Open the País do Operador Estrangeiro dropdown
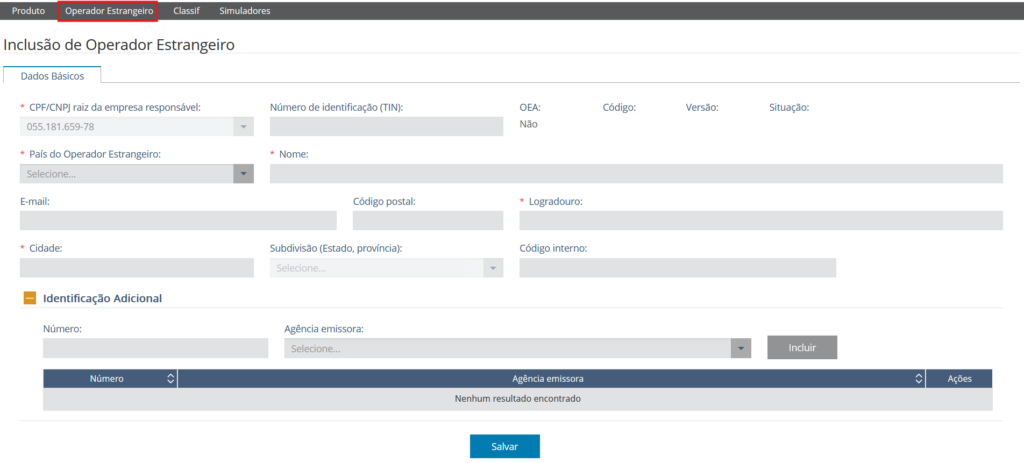Screen dimensions: 1024x463 click(x=243, y=174)
